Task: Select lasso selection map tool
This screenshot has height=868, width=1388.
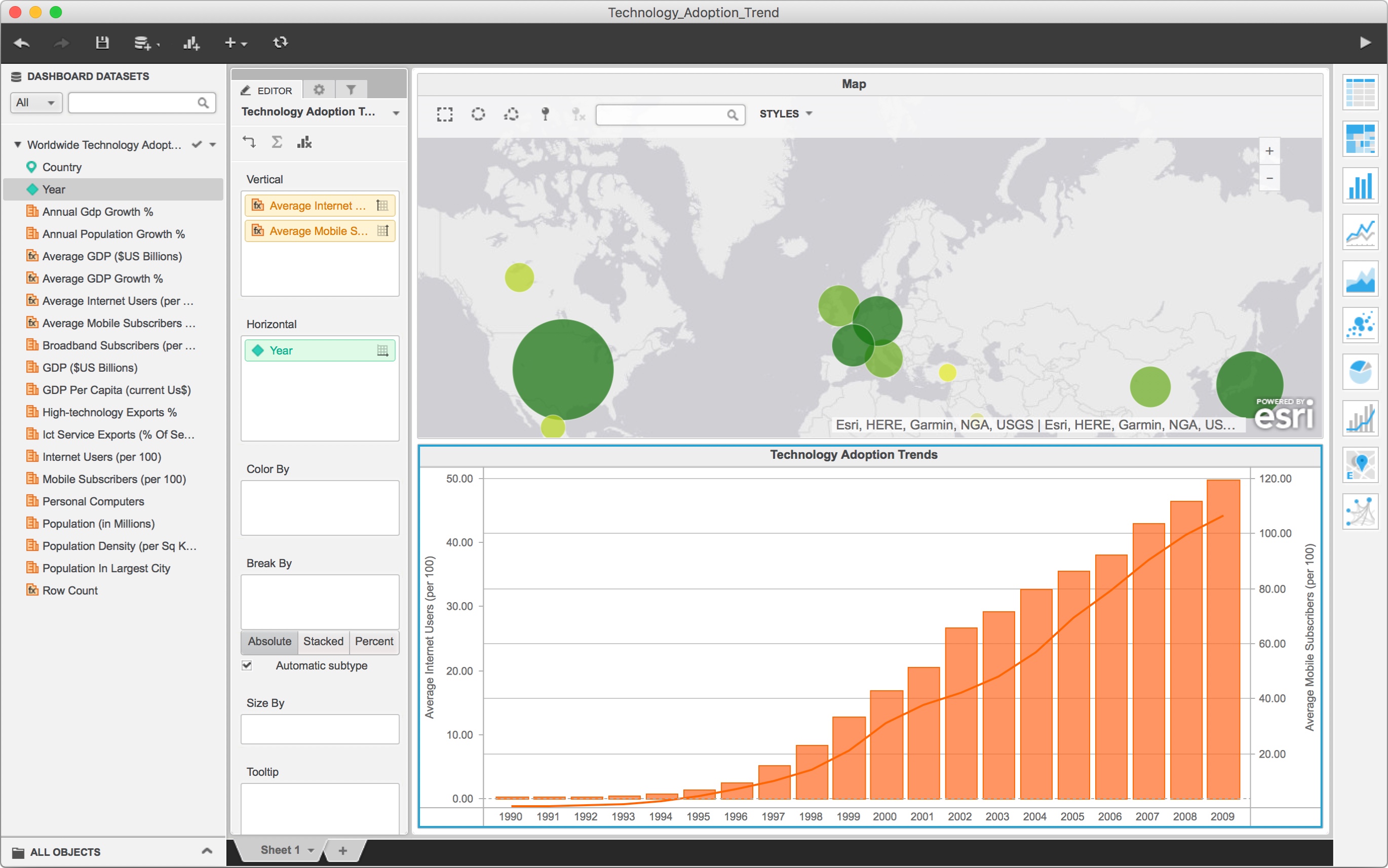Action: pyautogui.click(x=511, y=114)
